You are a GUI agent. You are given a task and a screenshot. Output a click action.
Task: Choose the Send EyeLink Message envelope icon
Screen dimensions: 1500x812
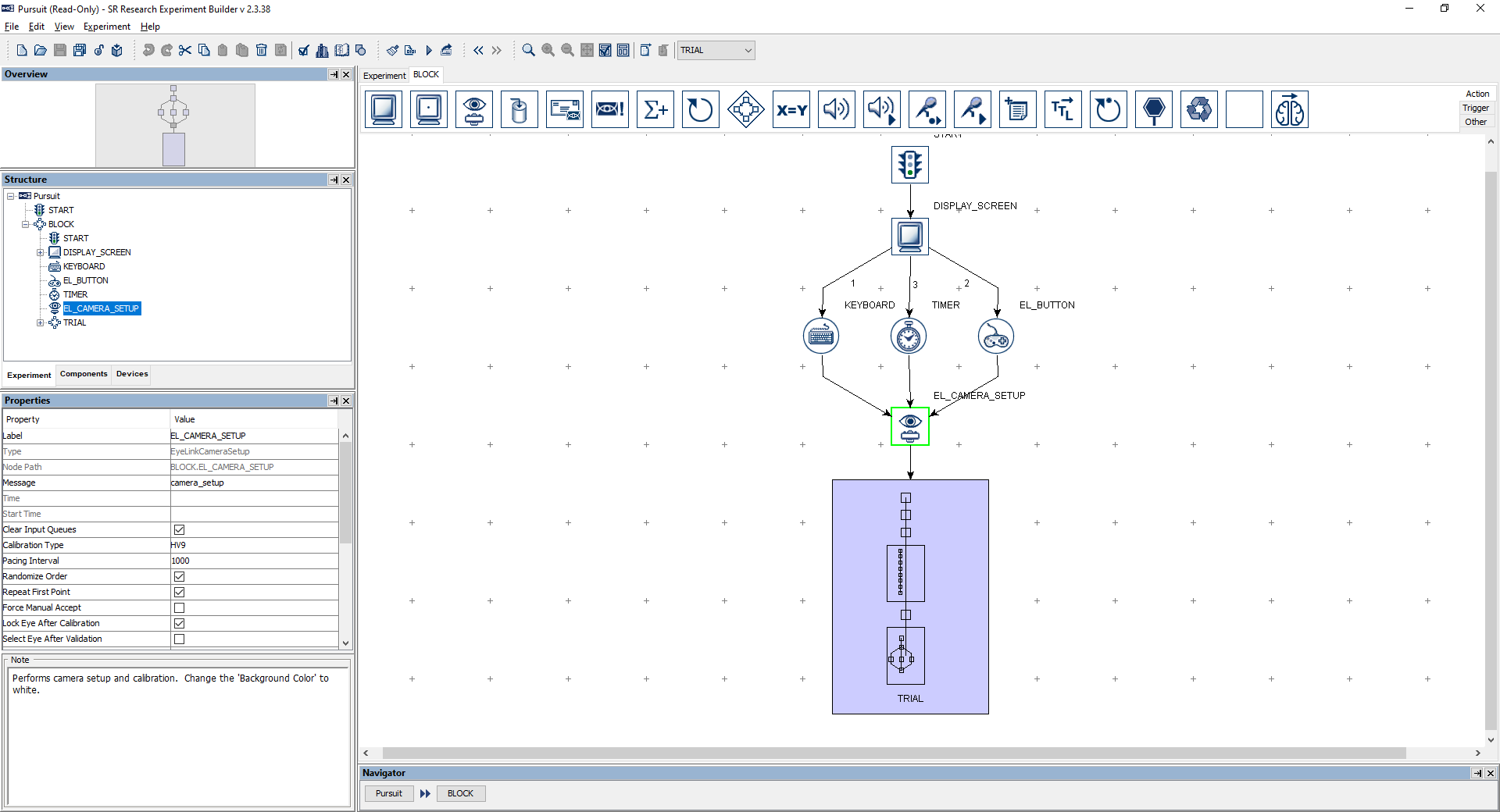pyautogui.click(x=565, y=109)
